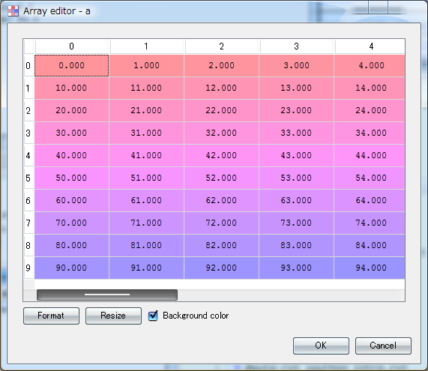Select row header 0
Image resolution: width=428 pixels, height=371 pixels.
(29, 66)
